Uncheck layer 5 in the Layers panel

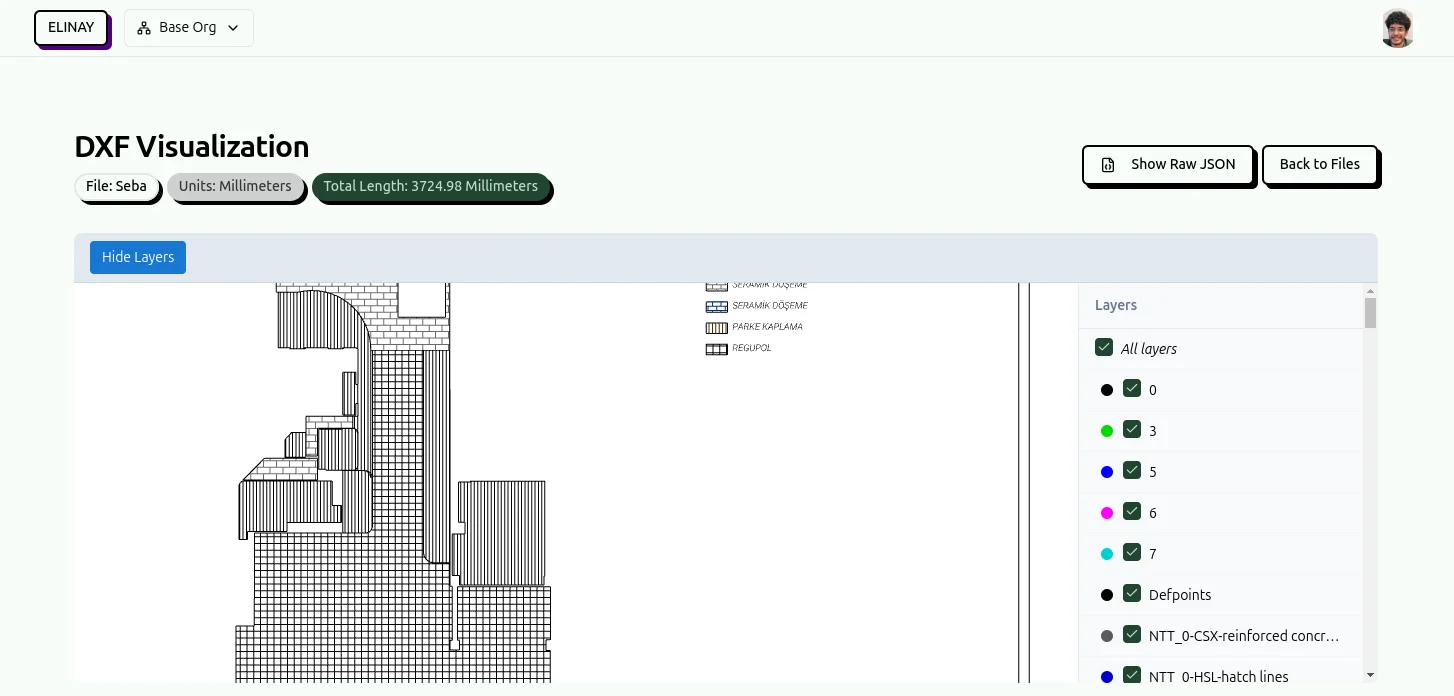[x=1132, y=471]
